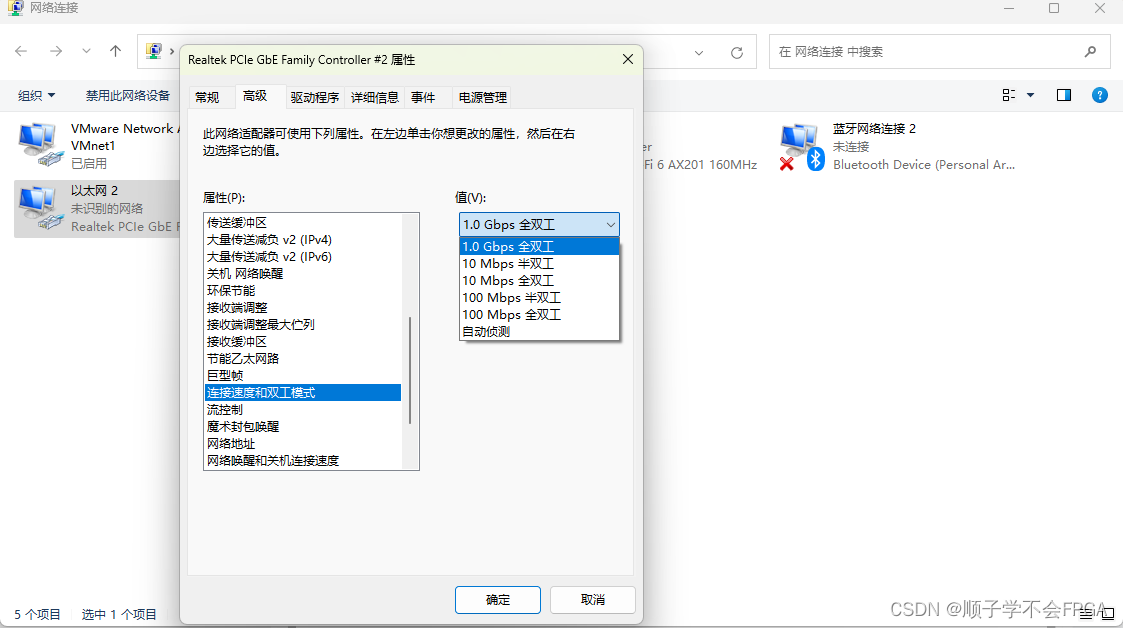Switch to the 事件 tab
Viewport: 1123px width, 628px height.
click(423, 97)
